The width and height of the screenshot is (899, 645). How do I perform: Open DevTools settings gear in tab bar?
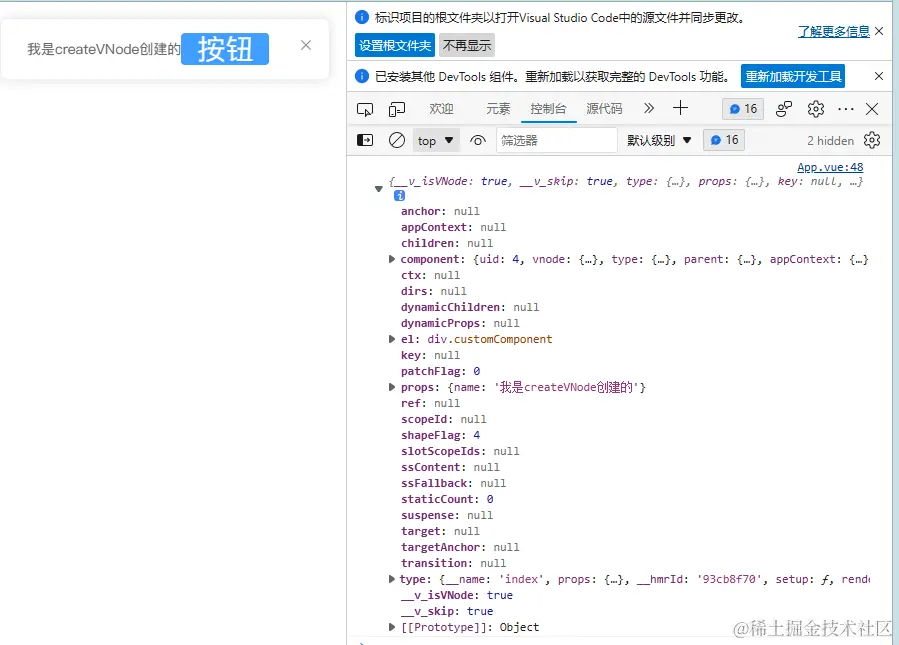coord(815,109)
